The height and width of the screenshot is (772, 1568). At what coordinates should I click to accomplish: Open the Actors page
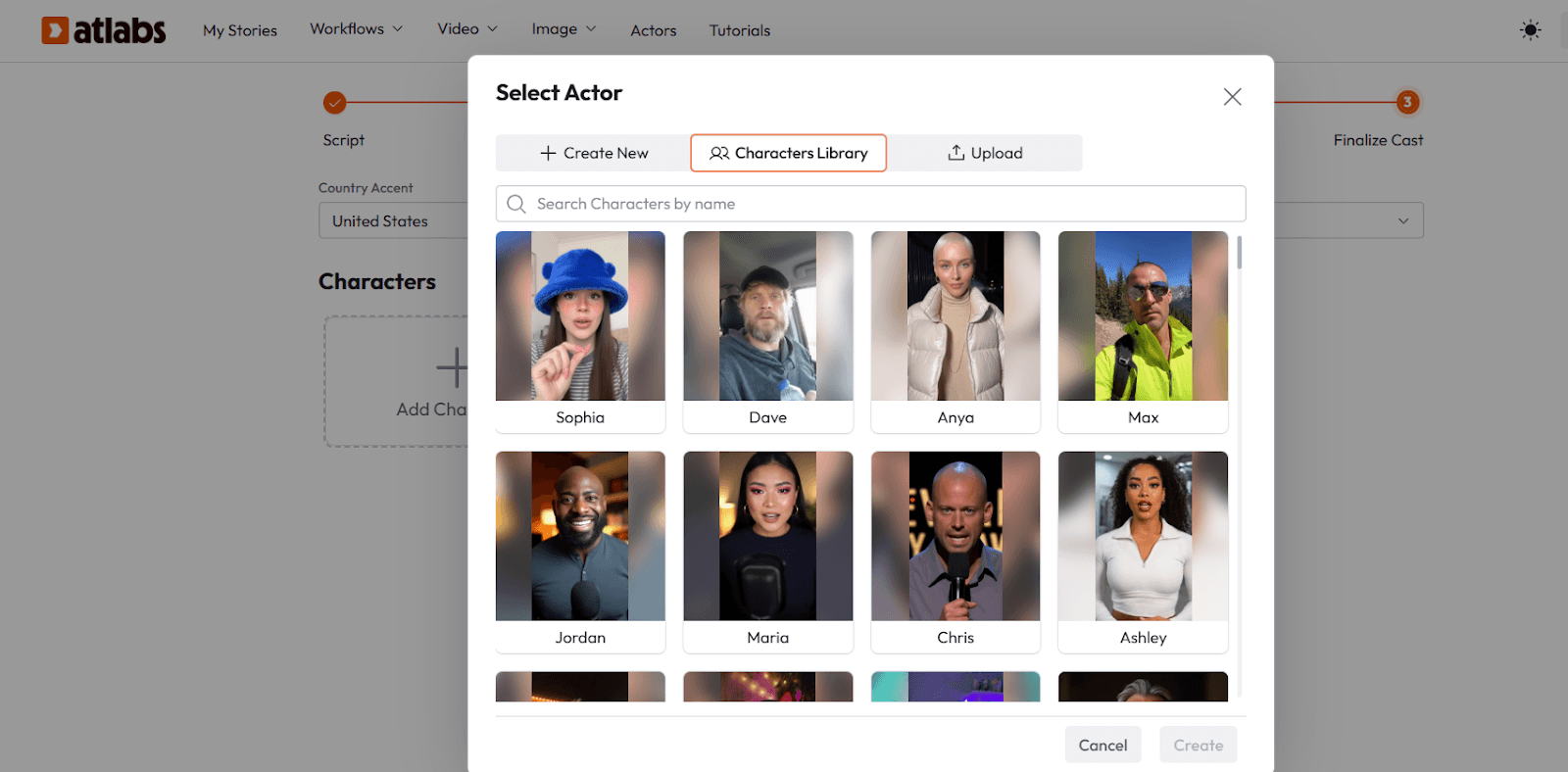[x=654, y=30]
